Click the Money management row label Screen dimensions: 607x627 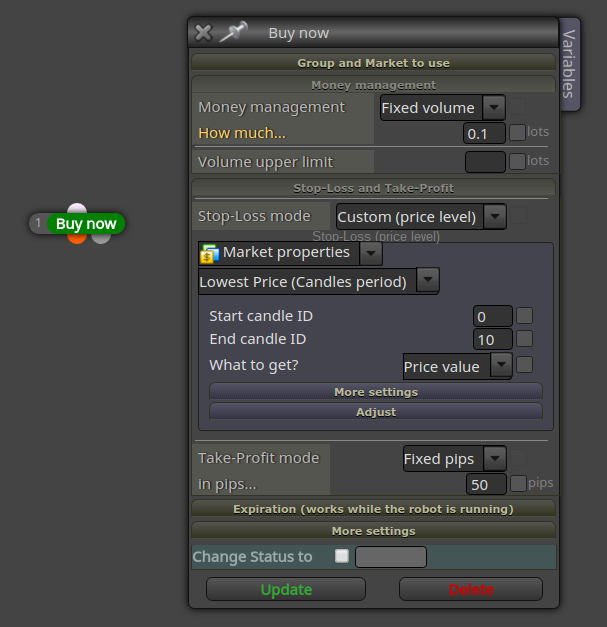[272, 107]
